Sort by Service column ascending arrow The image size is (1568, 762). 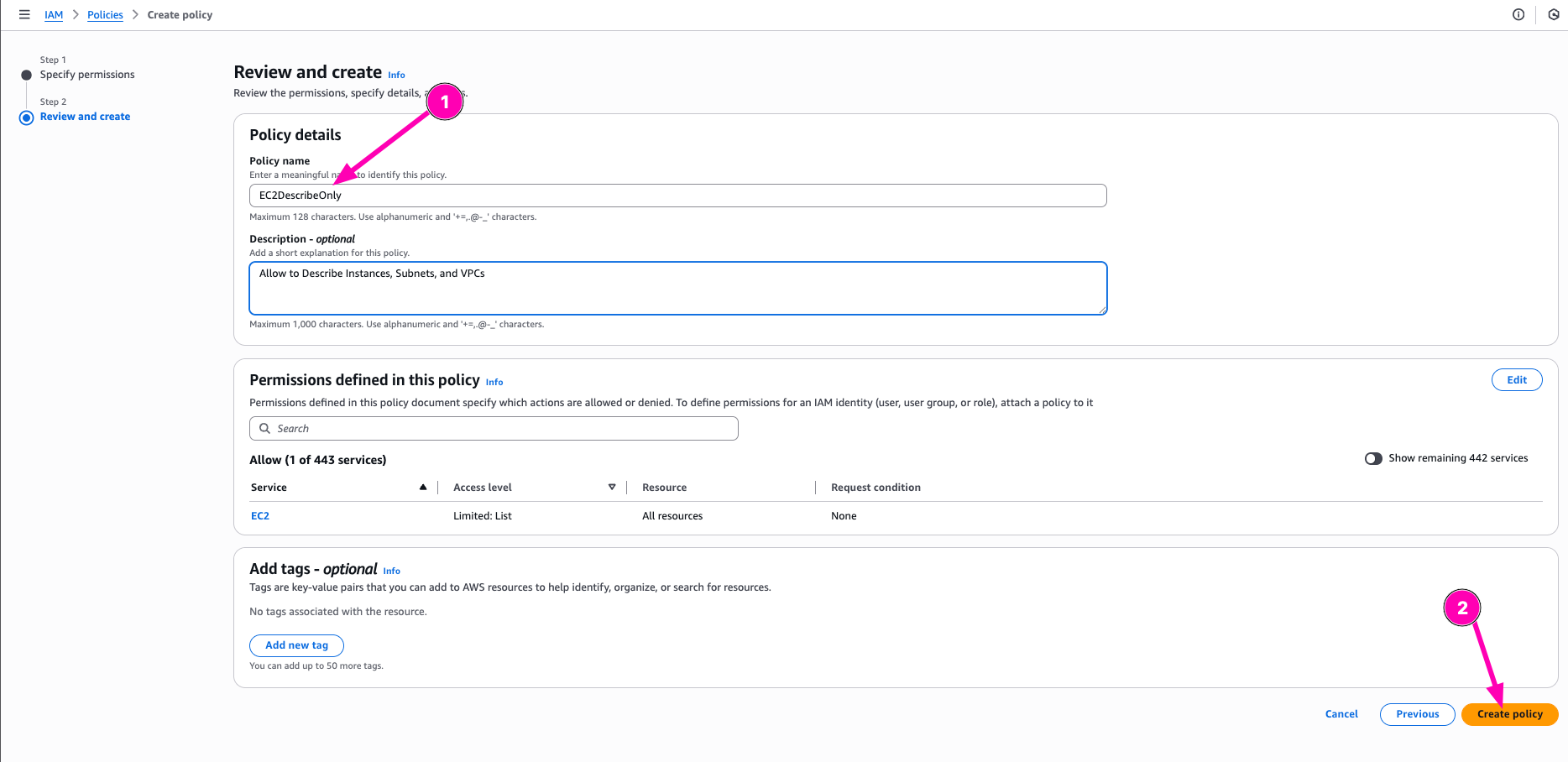[423, 487]
